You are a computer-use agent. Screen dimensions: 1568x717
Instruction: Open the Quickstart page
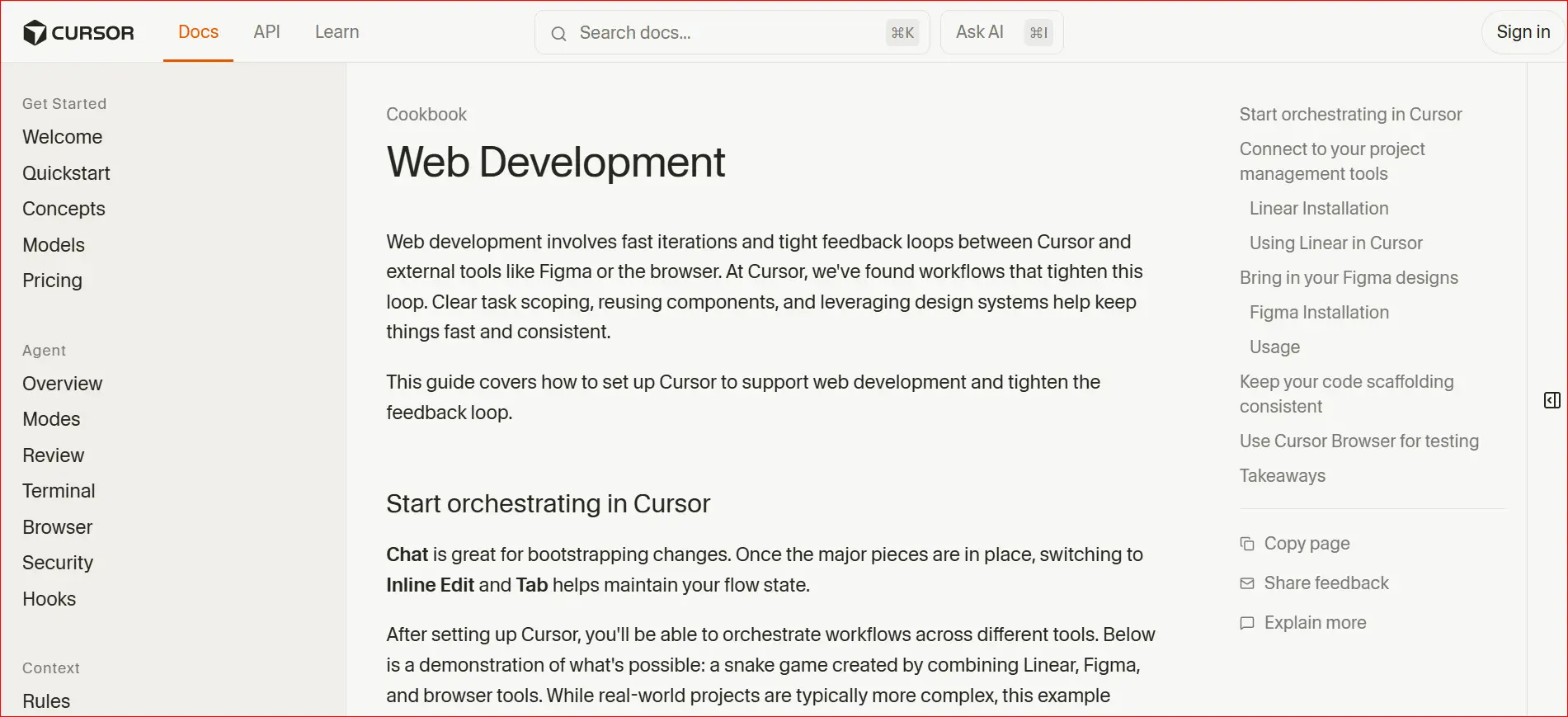66,173
